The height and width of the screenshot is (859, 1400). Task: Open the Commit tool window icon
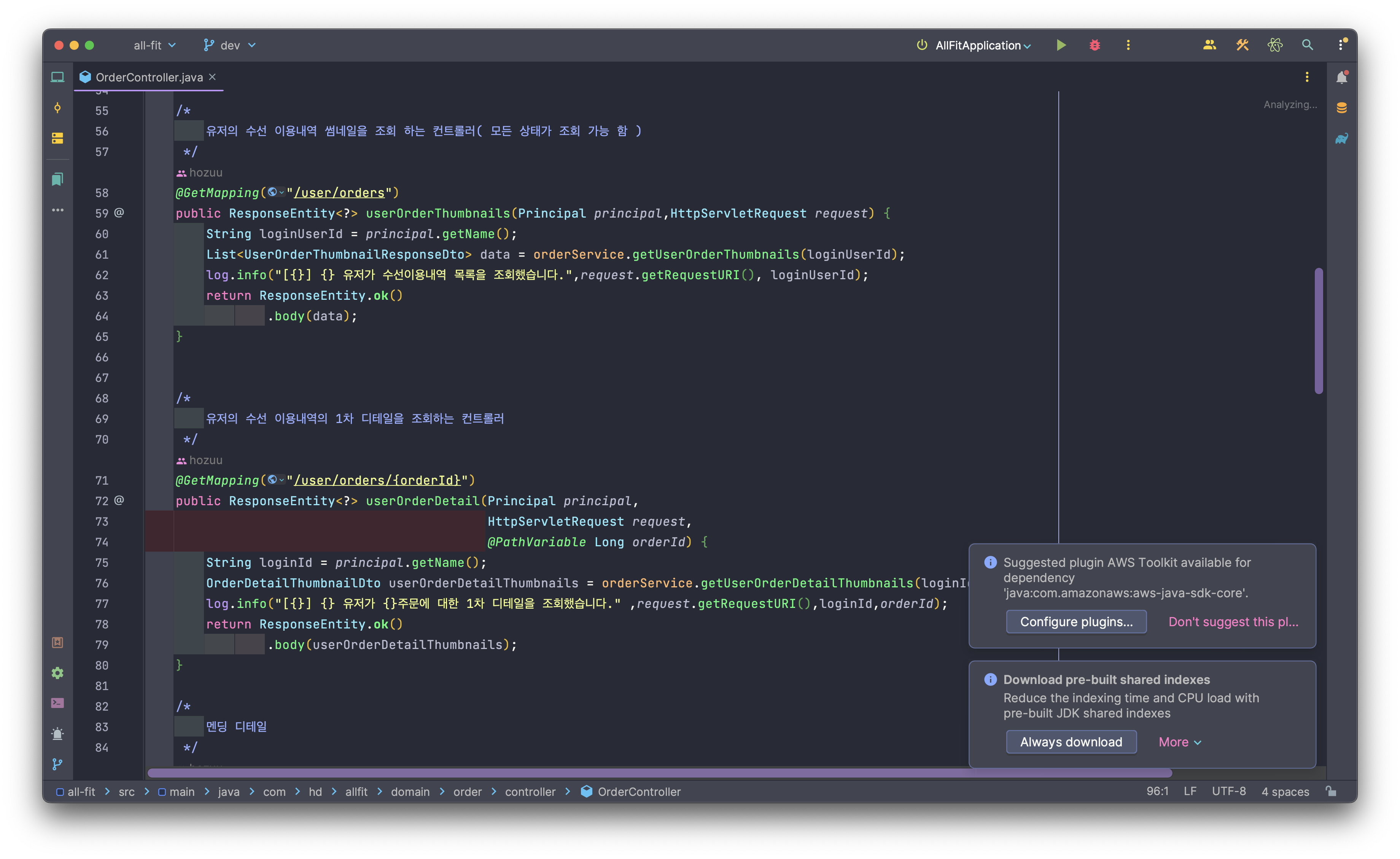pyautogui.click(x=57, y=108)
